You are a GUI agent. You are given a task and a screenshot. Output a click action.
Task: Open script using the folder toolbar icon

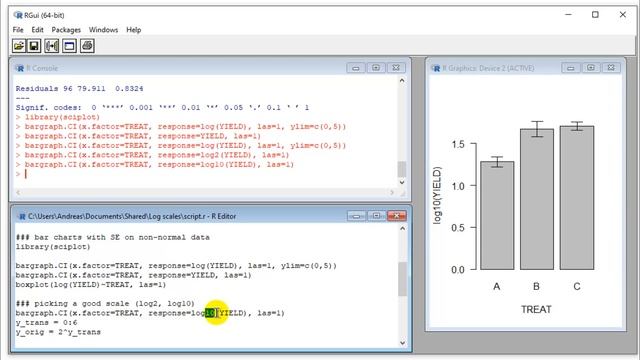click(19, 46)
